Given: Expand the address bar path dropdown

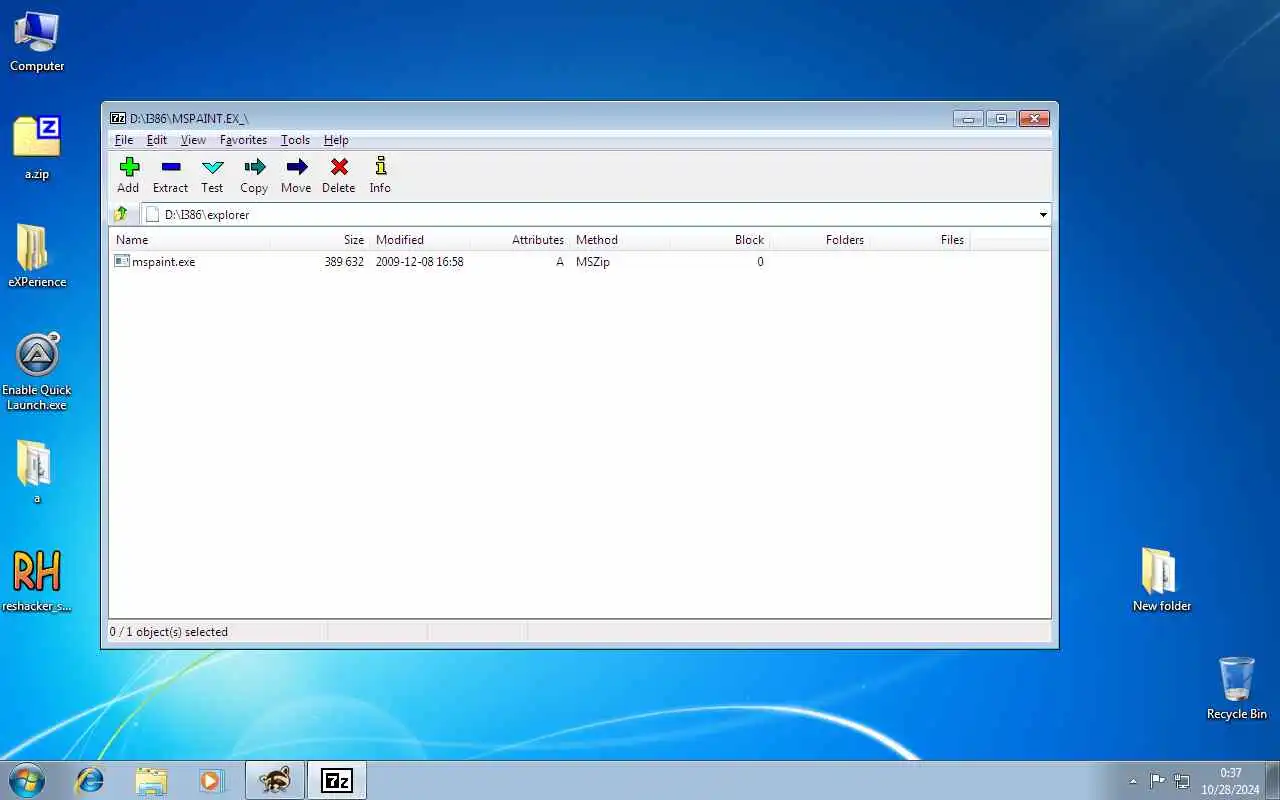Looking at the screenshot, I should tap(1043, 214).
